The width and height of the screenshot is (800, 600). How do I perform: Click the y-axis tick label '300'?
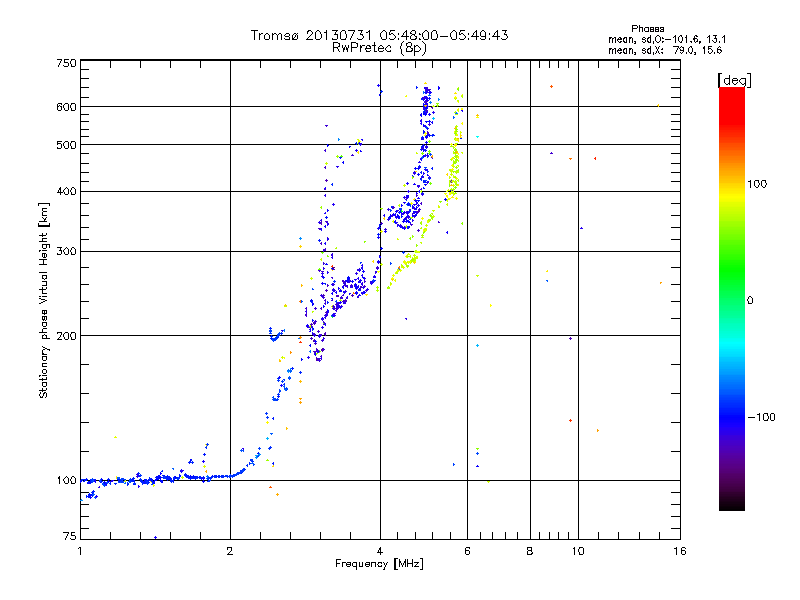(66, 252)
